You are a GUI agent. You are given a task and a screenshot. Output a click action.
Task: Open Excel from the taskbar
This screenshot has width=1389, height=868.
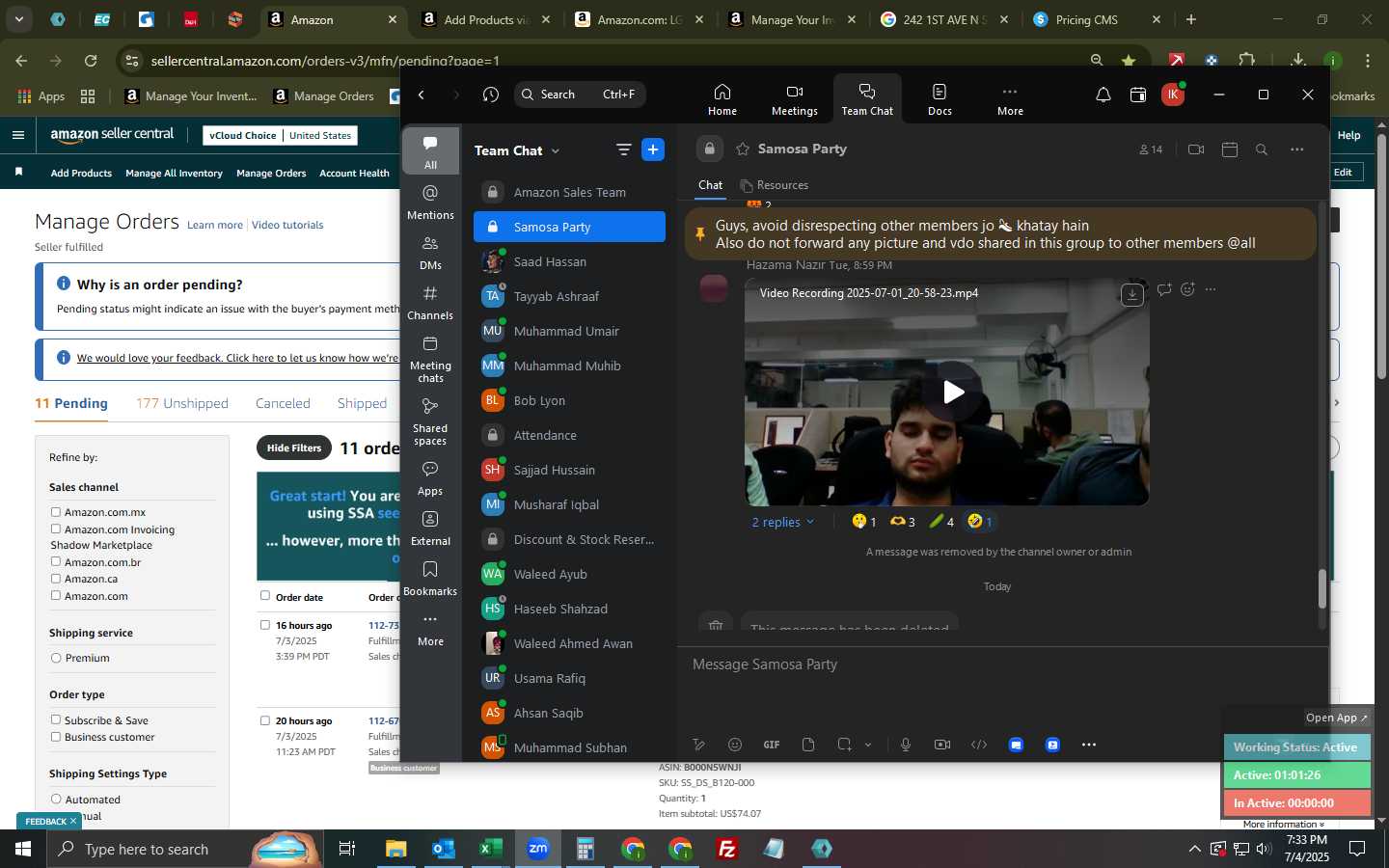tap(490, 849)
